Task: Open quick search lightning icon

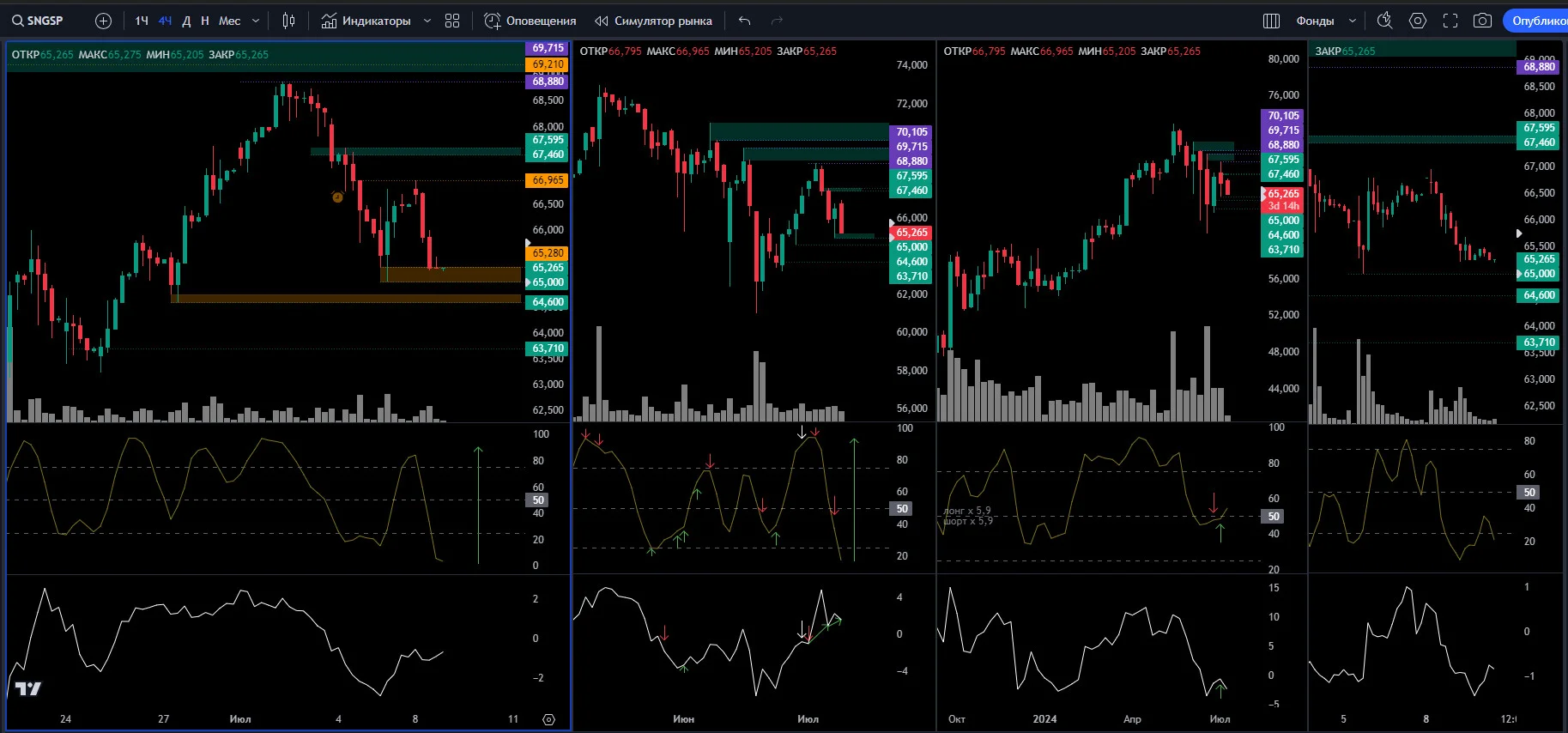Action: [x=1384, y=21]
